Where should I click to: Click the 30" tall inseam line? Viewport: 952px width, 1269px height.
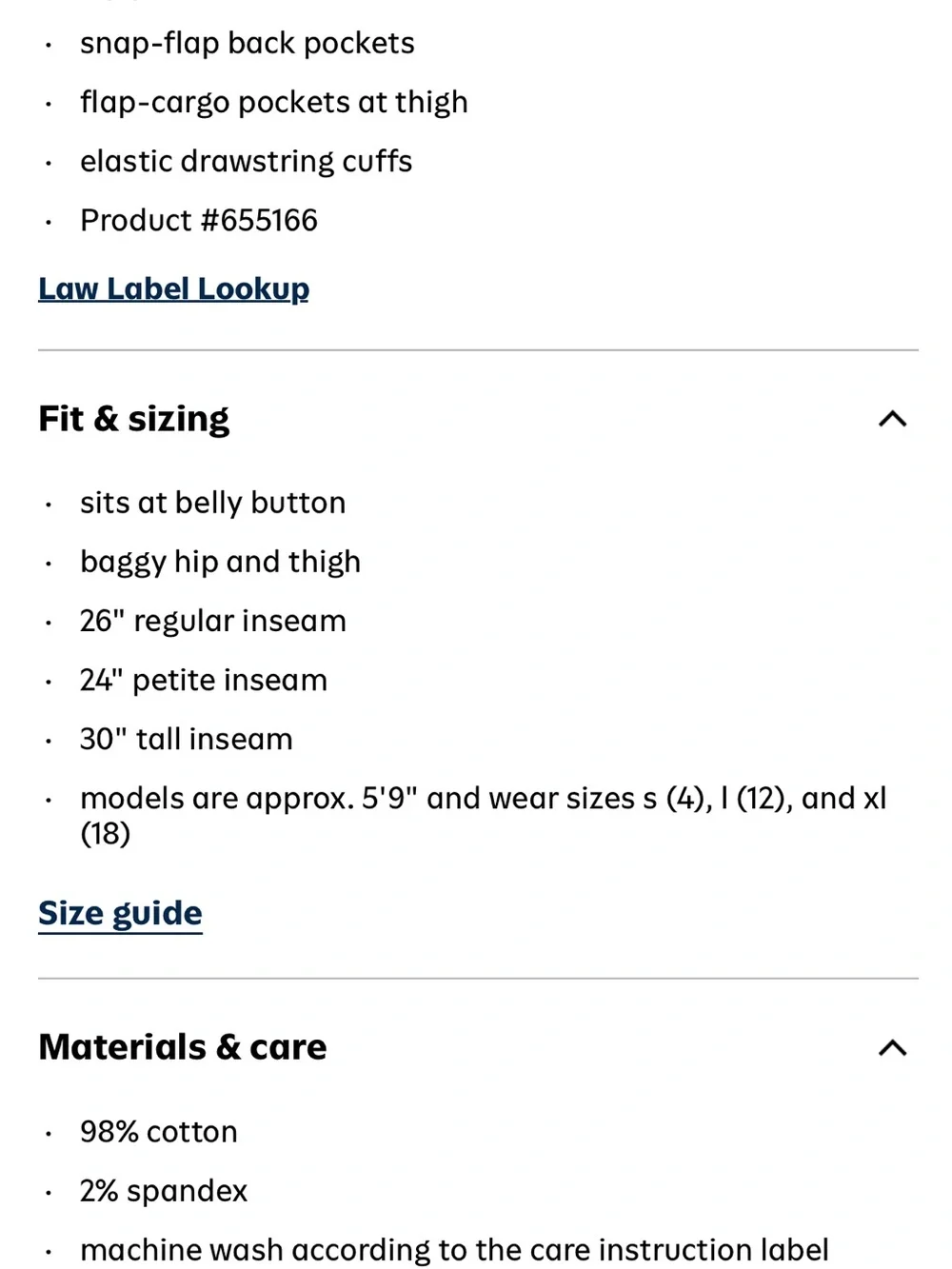[187, 739]
